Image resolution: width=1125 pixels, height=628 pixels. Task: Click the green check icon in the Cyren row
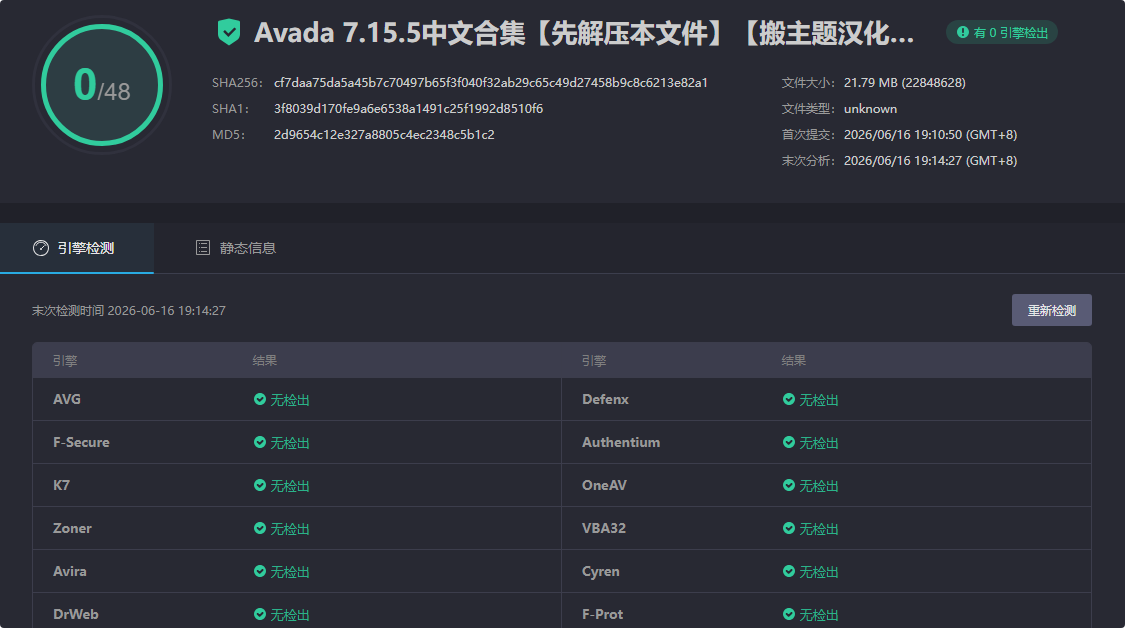point(789,571)
